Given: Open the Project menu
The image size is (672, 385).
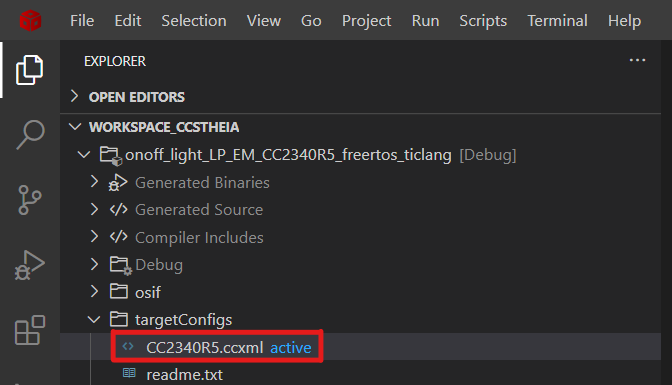Looking at the screenshot, I should [x=366, y=21].
